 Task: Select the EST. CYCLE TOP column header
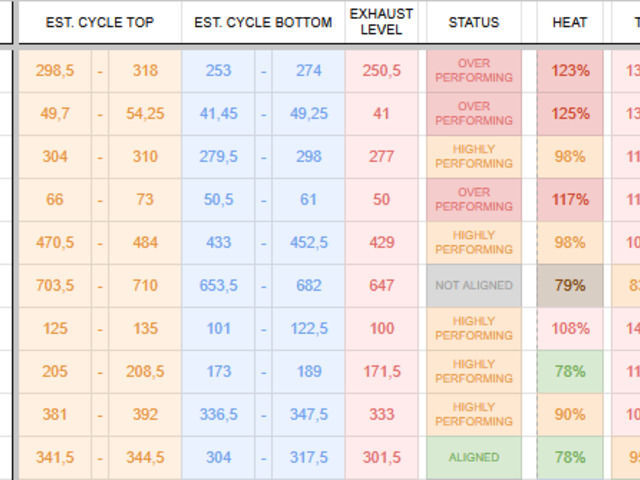[x=100, y=22]
